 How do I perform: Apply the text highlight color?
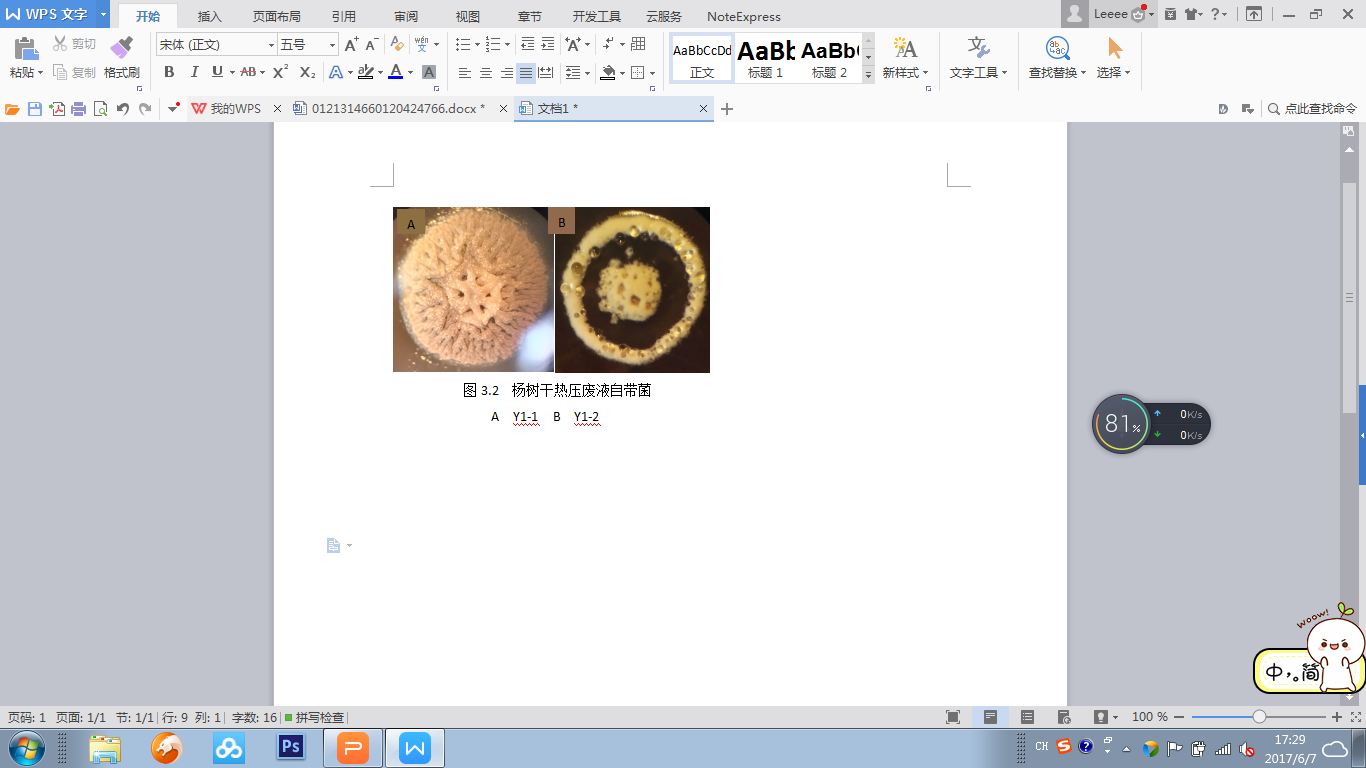(366, 72)
